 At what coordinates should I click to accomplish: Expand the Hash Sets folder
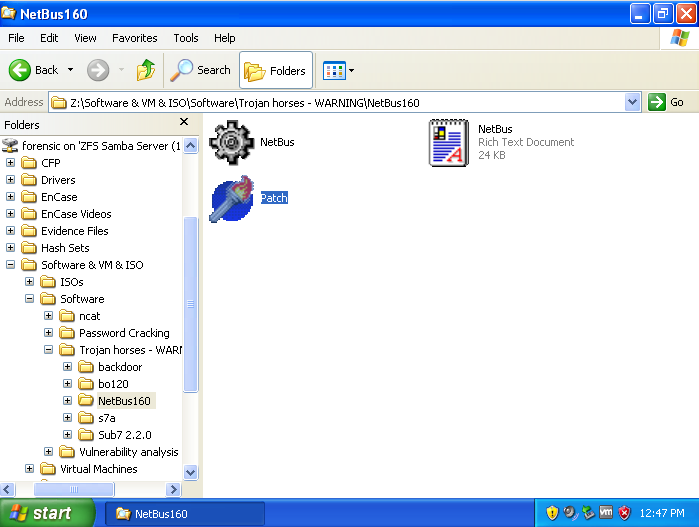[x=11, y=247]
